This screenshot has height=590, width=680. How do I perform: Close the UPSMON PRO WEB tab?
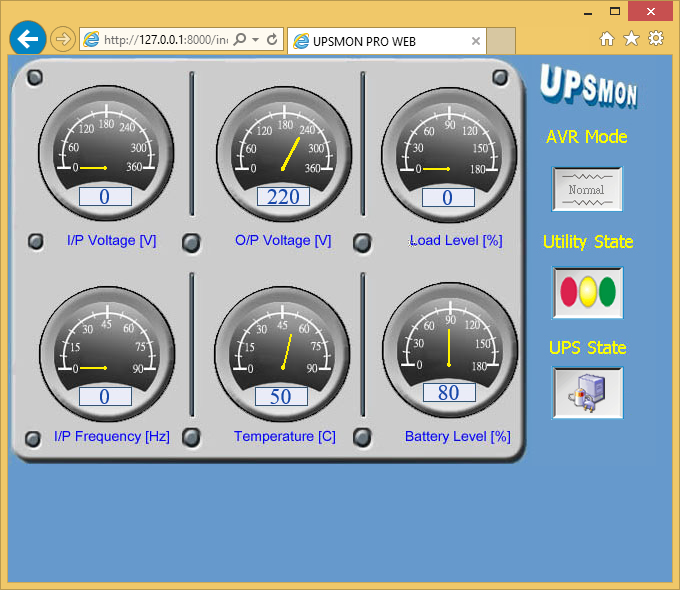tap(476, 41)
